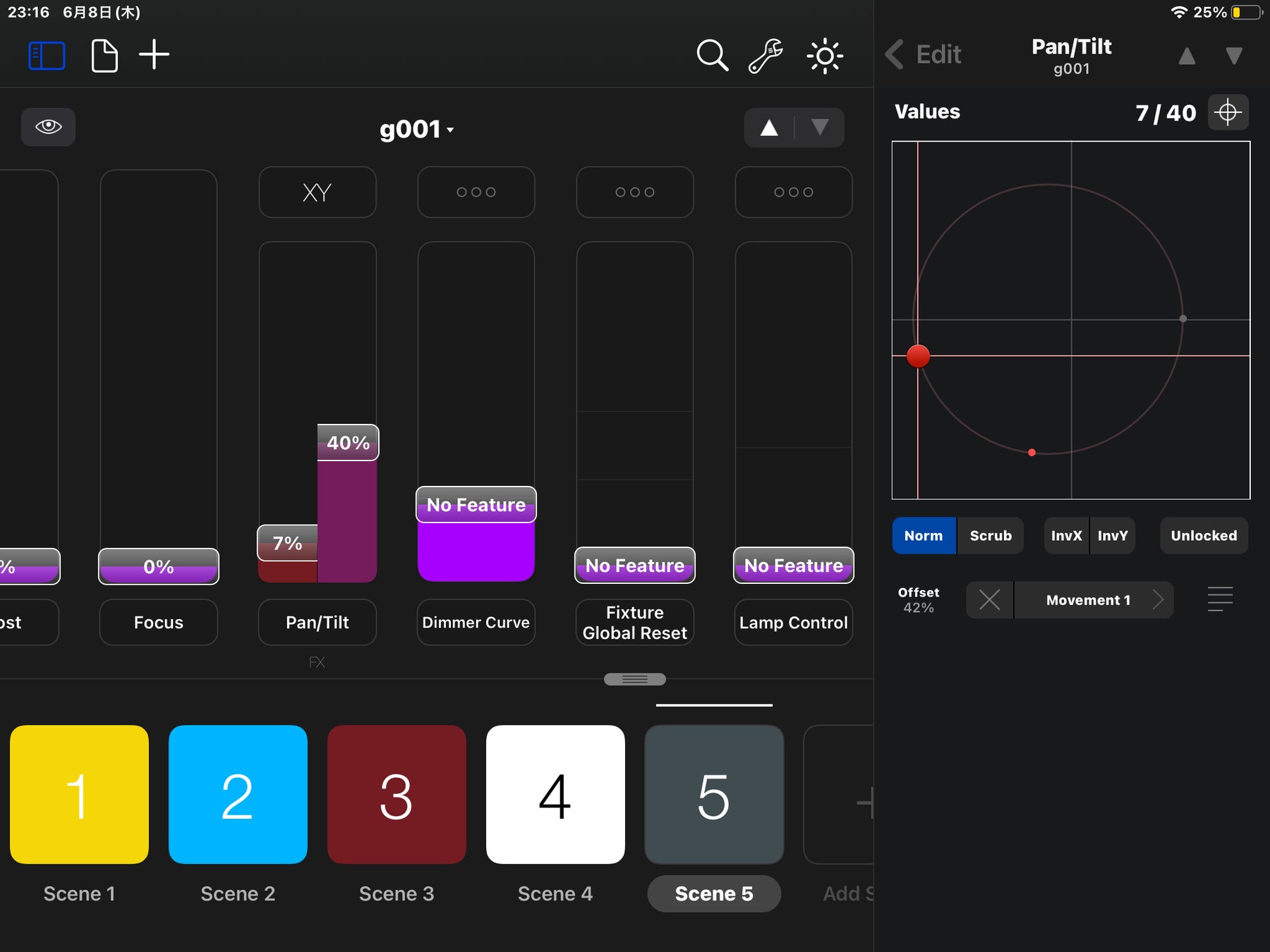Tap the Scene 4 name label

[x=555, y=893]
